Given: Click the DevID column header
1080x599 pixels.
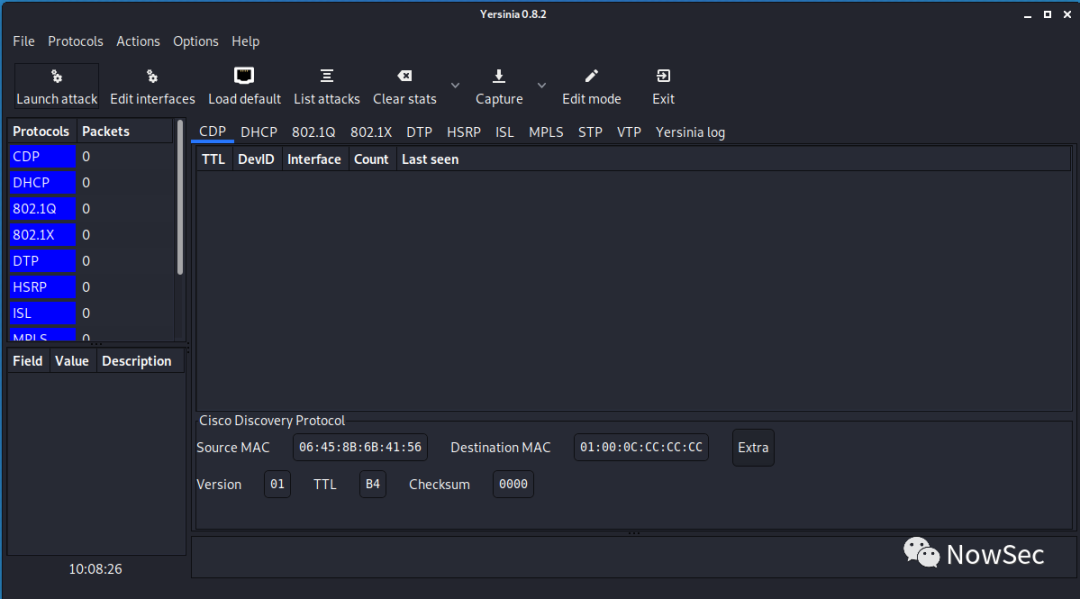Looking at the screenshot, I should pos(256,159).
